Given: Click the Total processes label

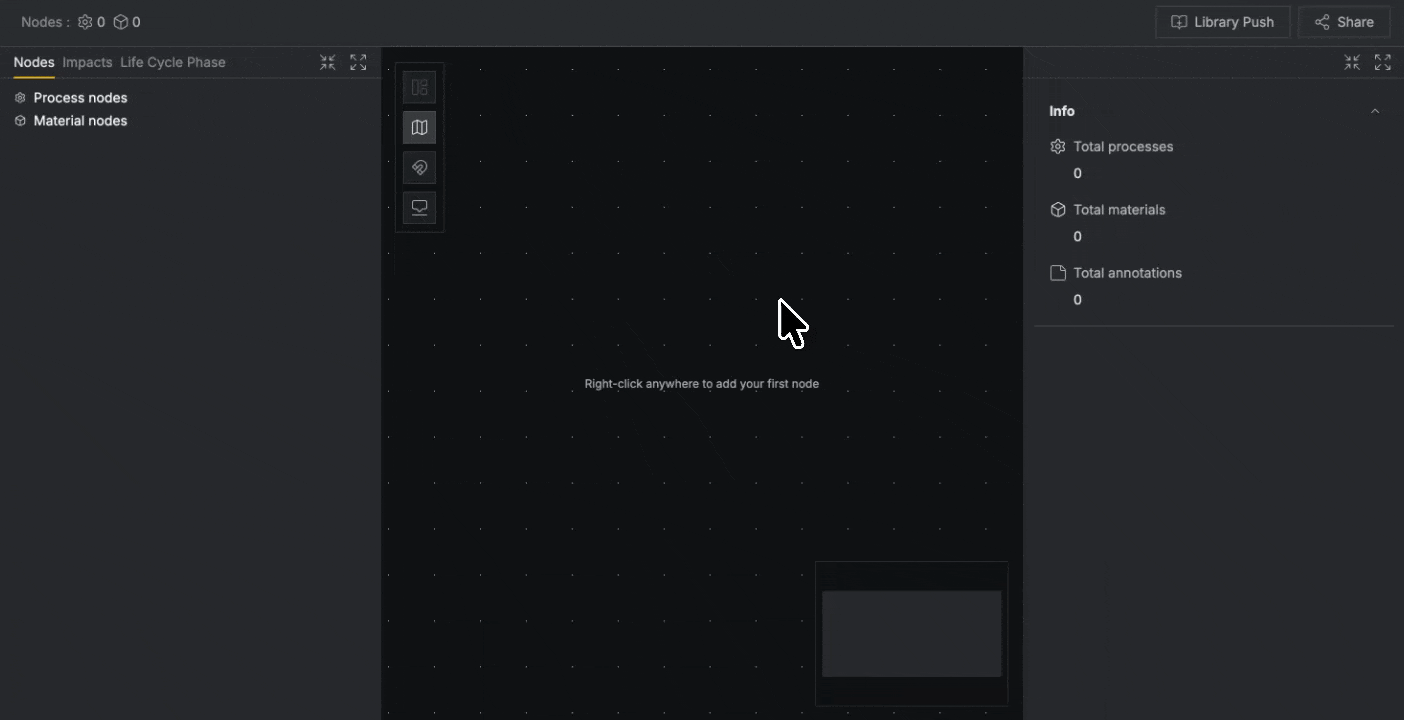Looking at the screenshot, I should [x=1123, y=147].
